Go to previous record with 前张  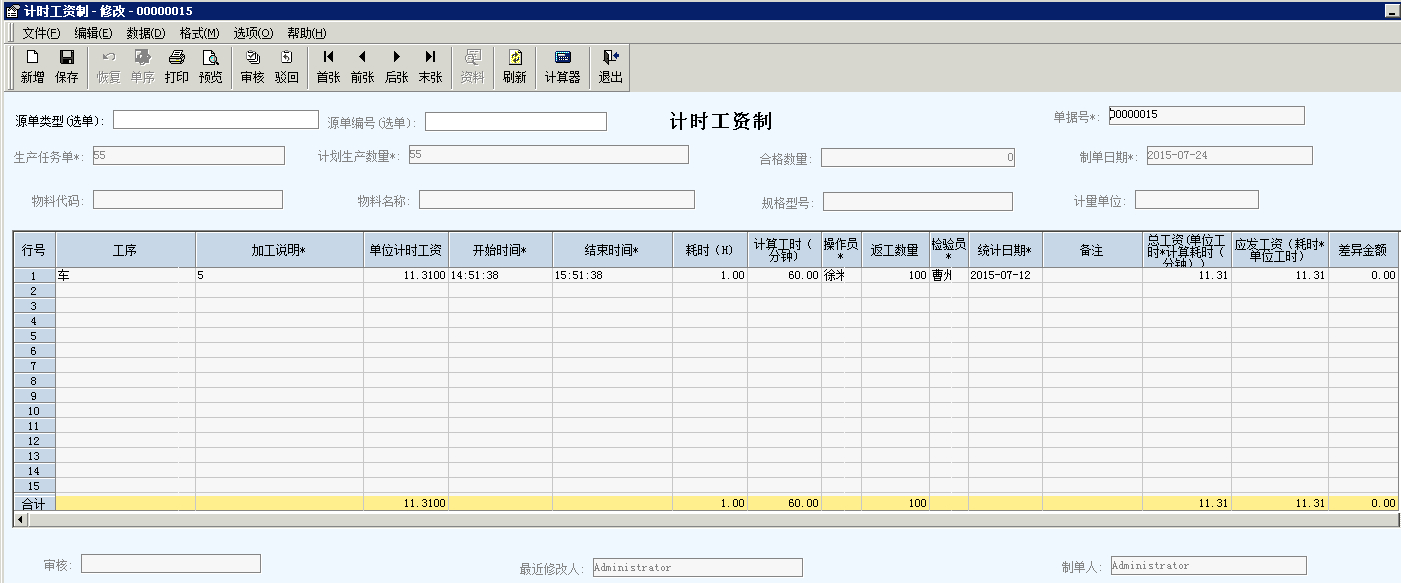(362, 67)
